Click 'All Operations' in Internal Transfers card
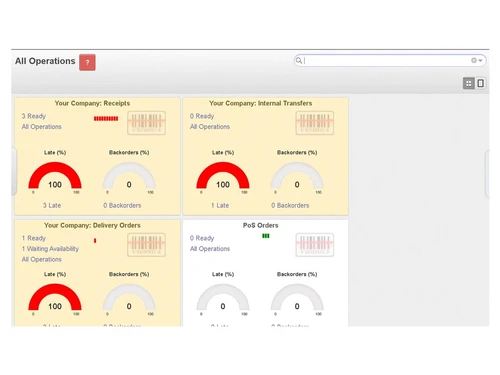 (210, 127)
